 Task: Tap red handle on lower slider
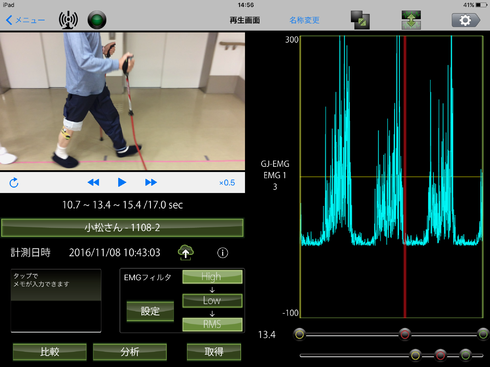440,355
